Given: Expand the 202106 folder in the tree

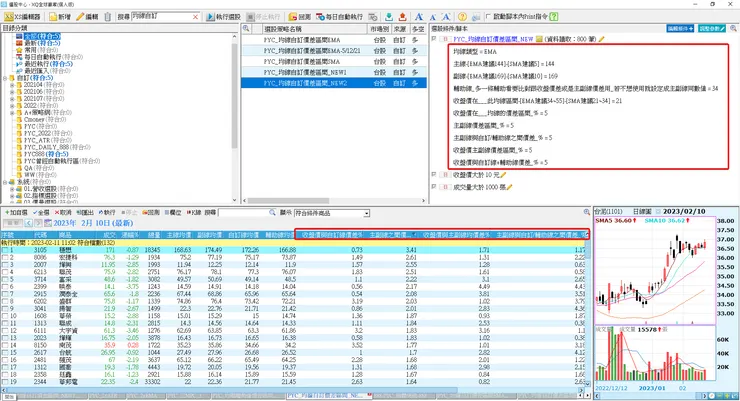Looking at the screenshot, I should click(x=12, y=92).
